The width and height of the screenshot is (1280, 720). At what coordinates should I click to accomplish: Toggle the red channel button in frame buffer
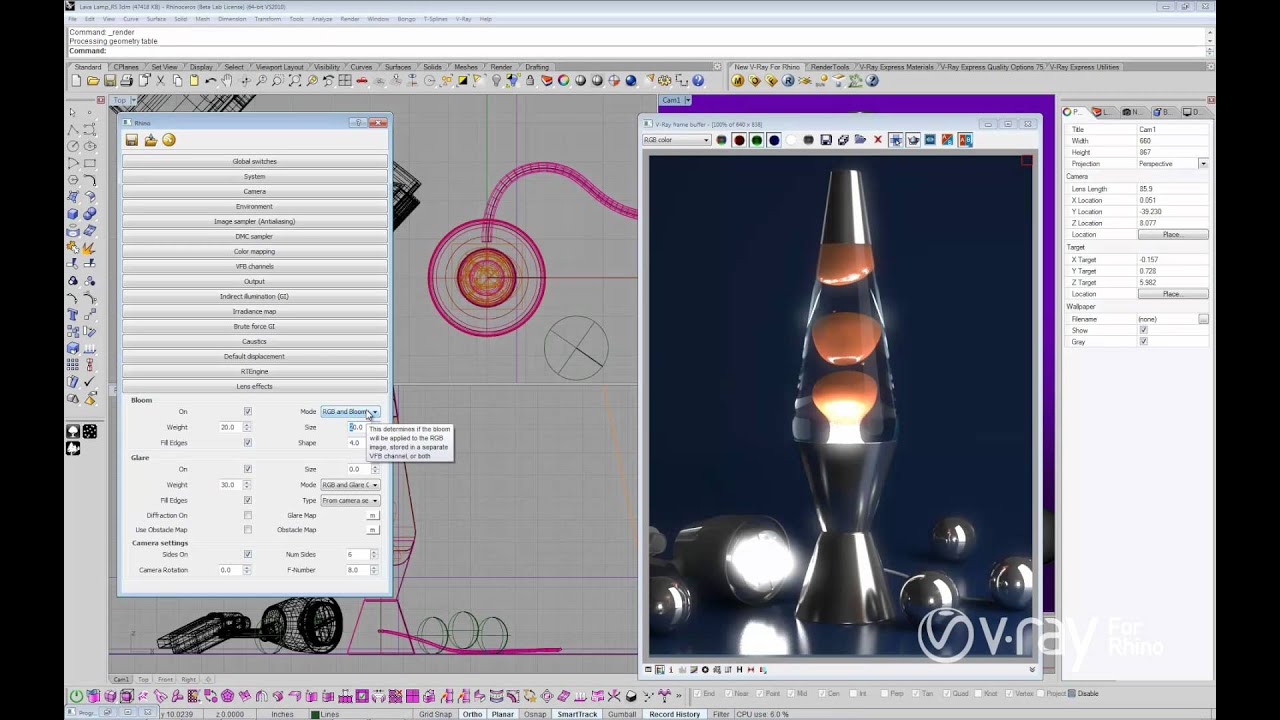click(x=739, y=140)
